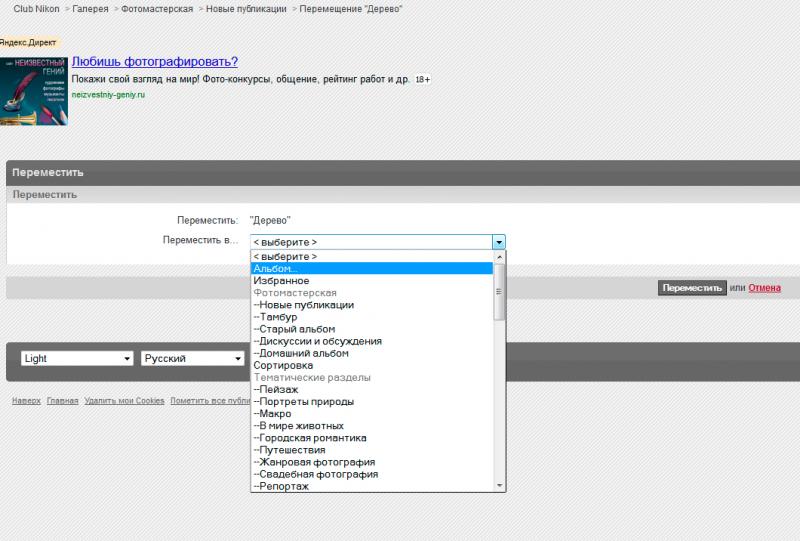Select --Пейзаж option
The image size is (800, 541).
click(372, 389)
